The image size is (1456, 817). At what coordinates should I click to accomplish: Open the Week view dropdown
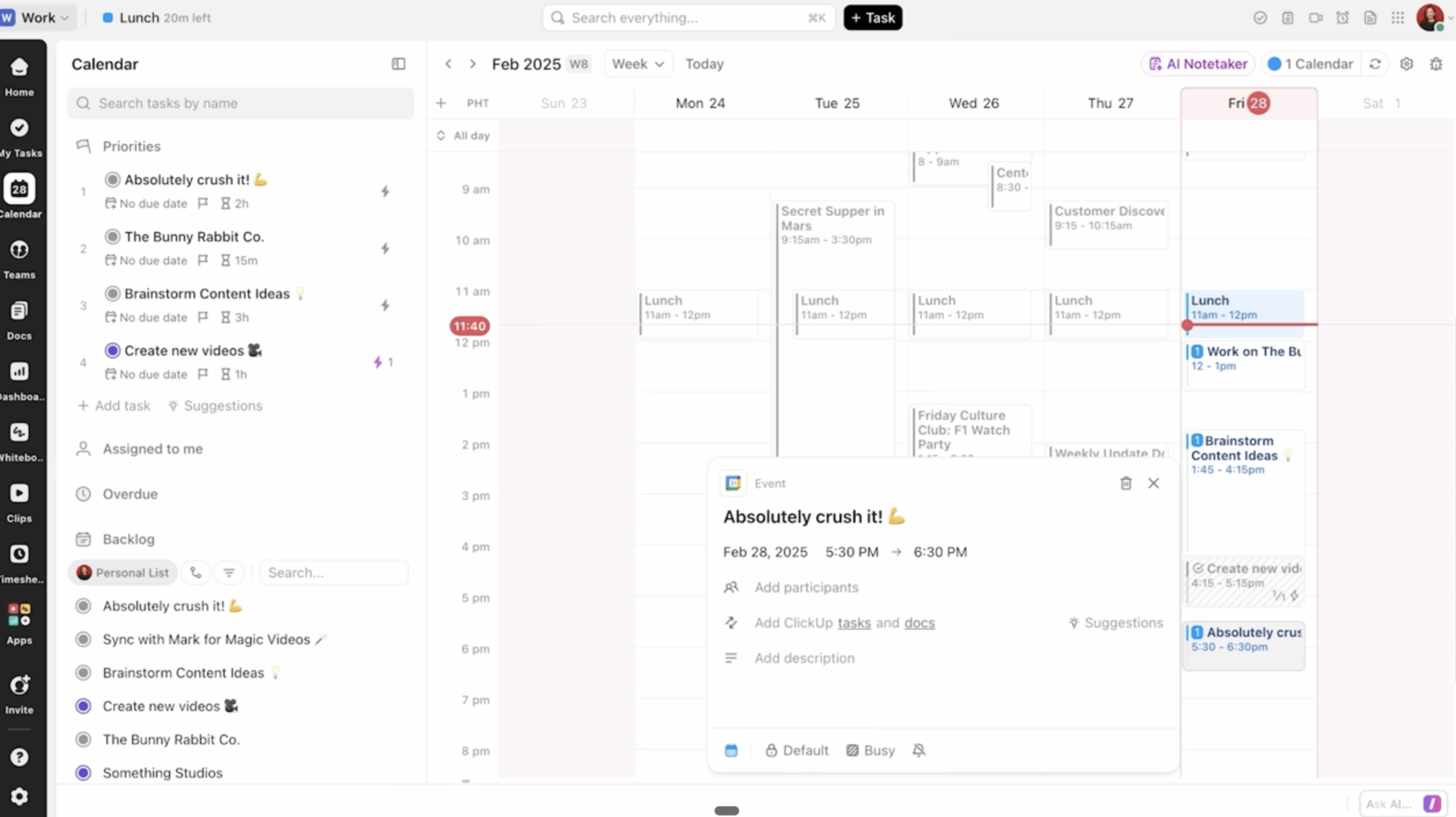(x=638, y=64)
